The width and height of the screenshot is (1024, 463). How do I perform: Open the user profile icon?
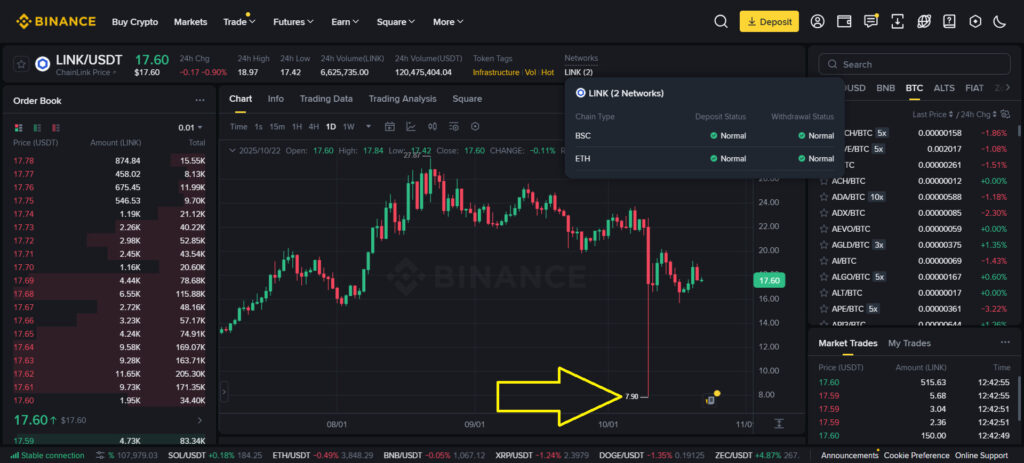coord(818,21)
